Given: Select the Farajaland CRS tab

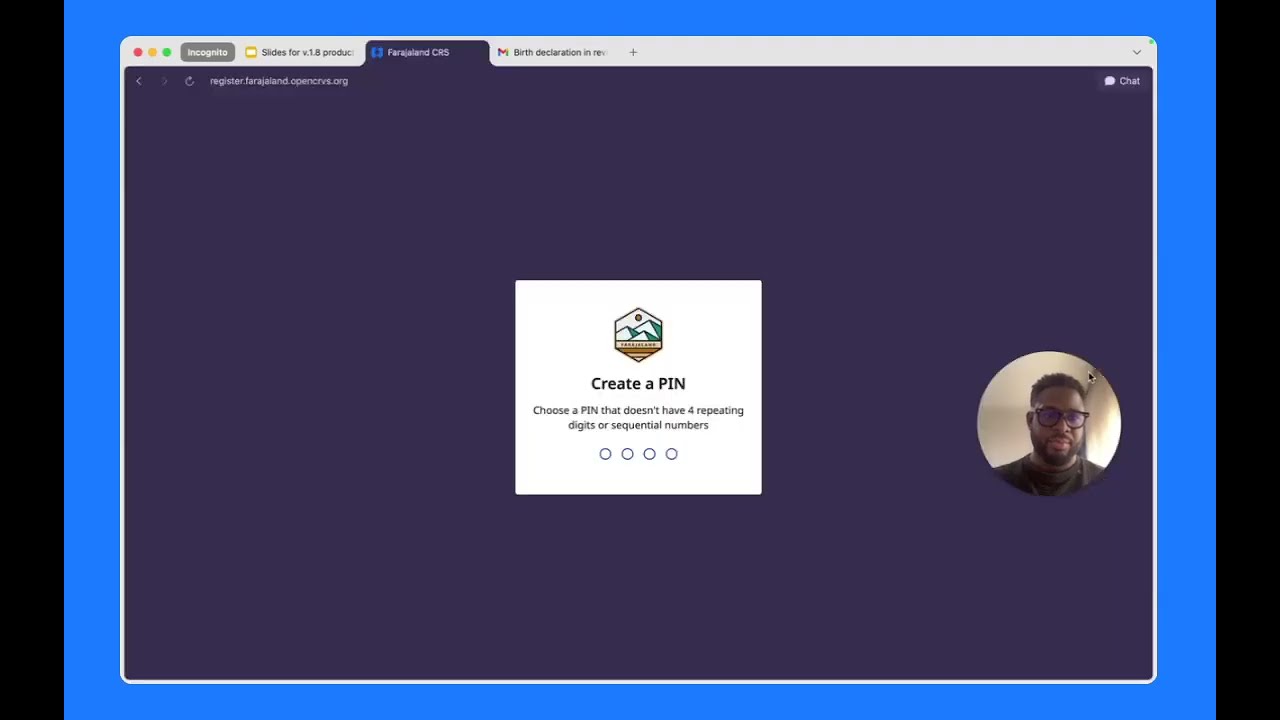Looking at the screenshot, I should [x=427, y=52].
